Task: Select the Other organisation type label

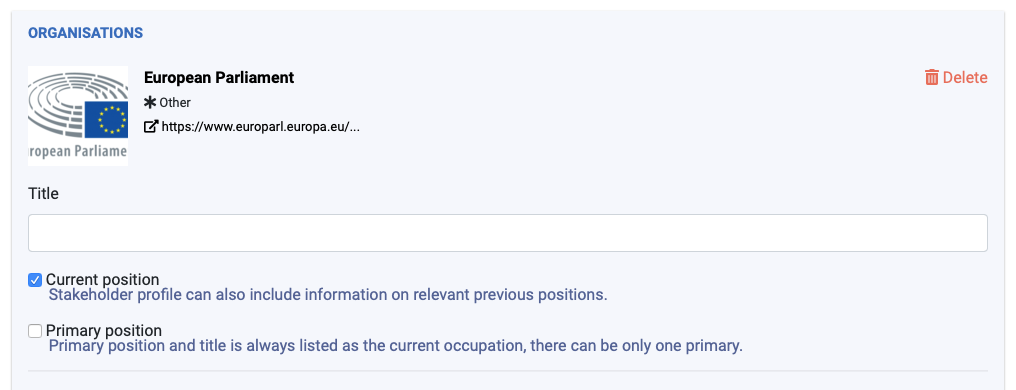Action: 175,102
